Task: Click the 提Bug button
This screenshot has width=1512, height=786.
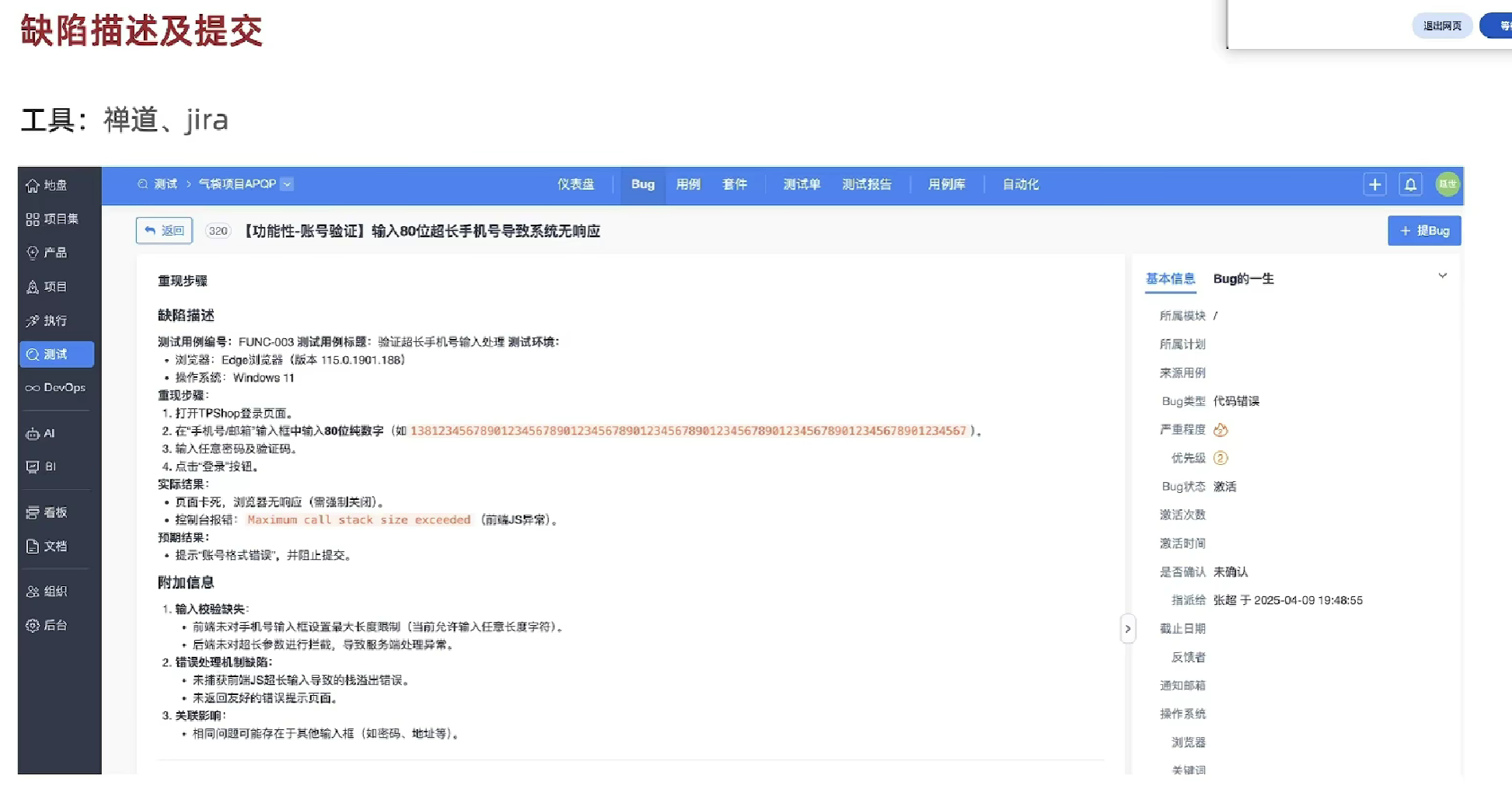Action: pyautogui.click(x=1424, y=231)
